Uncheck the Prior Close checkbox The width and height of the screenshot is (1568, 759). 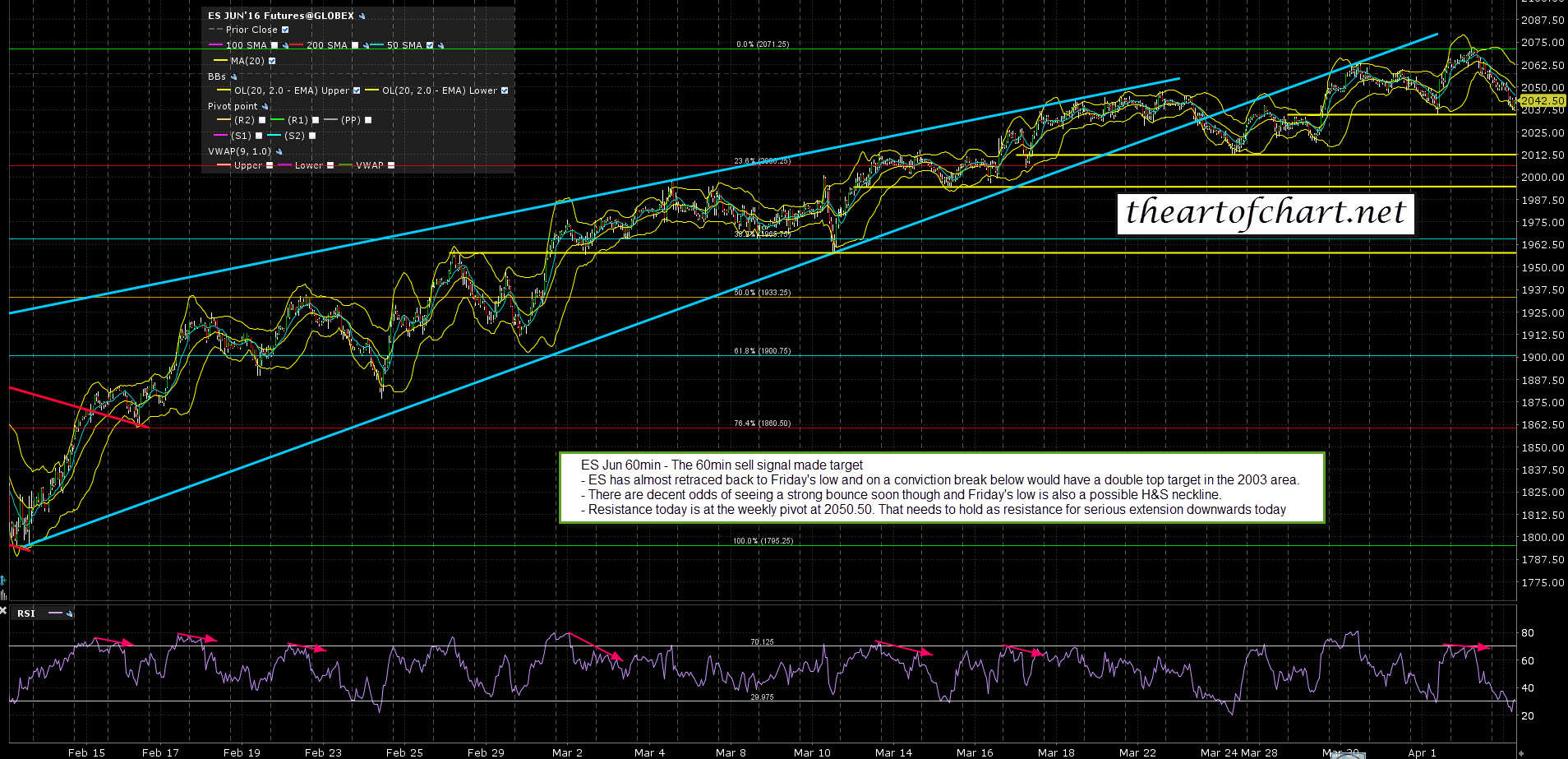(285, 30)
